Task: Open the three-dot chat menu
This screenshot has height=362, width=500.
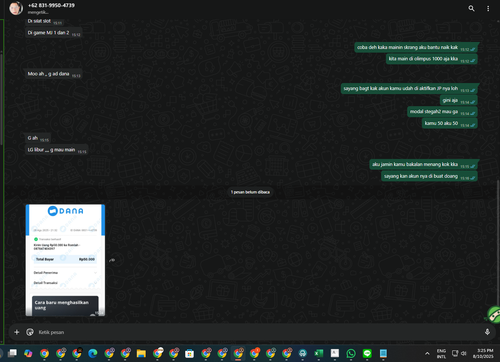Action: (x=488, y=9)
